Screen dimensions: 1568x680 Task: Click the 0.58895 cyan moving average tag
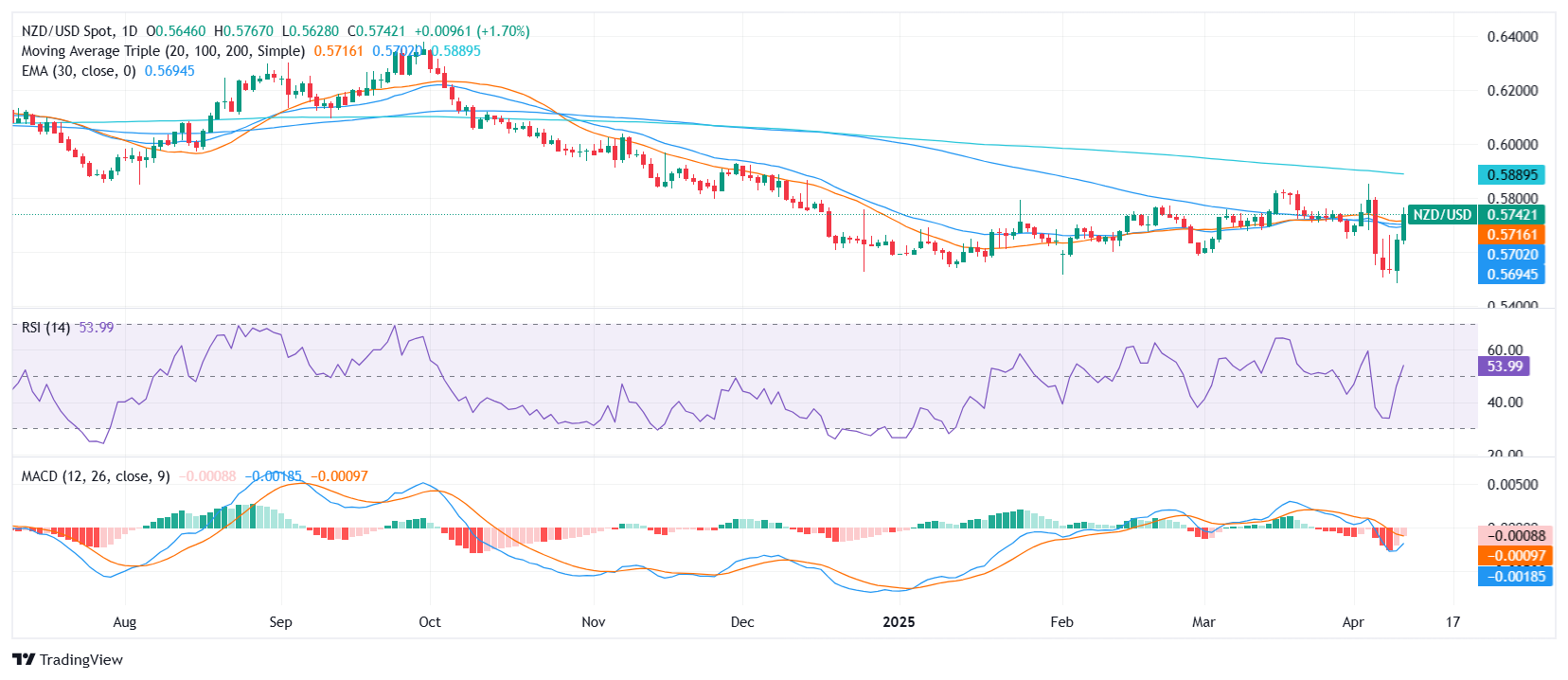tap(1511, 175)
